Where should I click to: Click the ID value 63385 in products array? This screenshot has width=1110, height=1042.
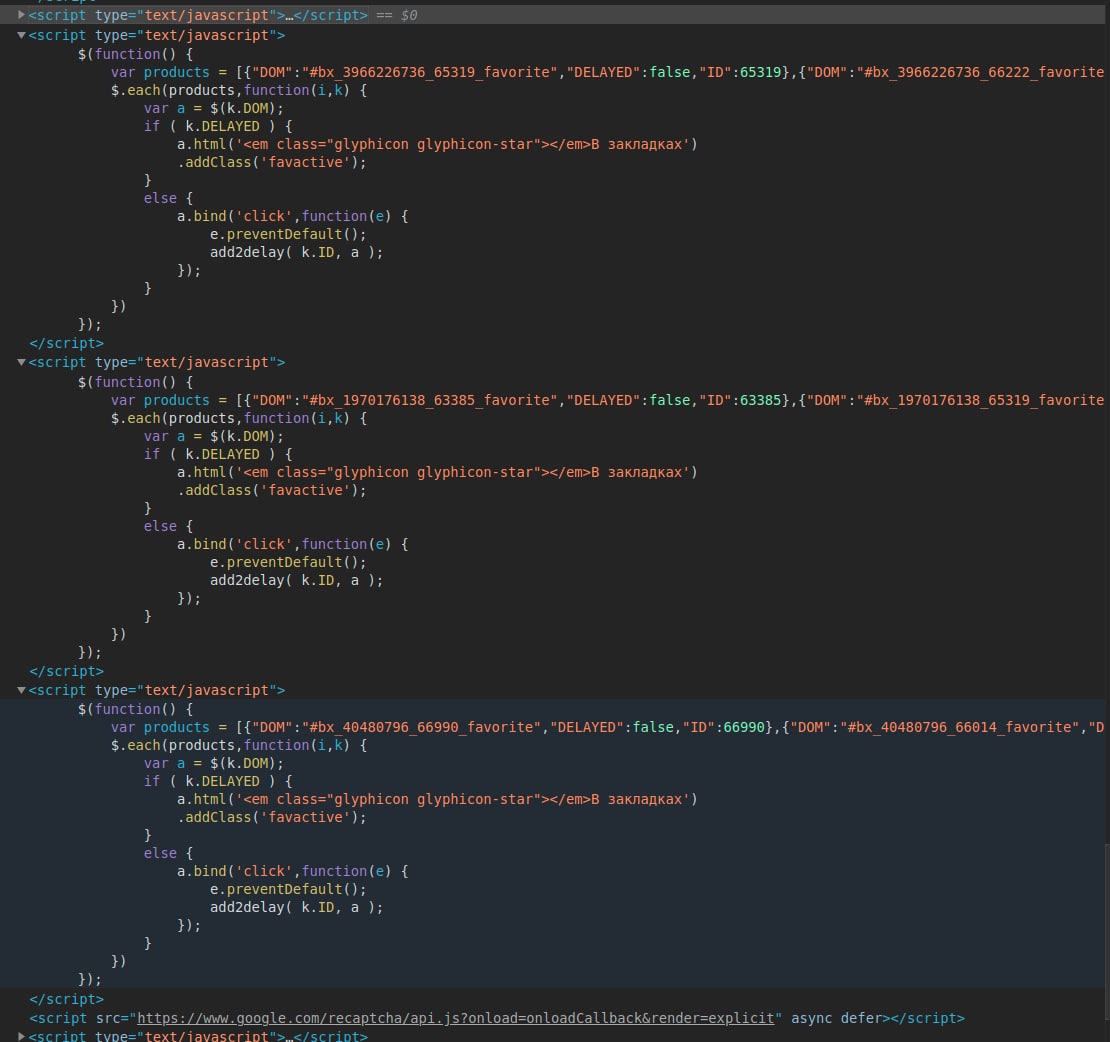[x=760, y=400]
